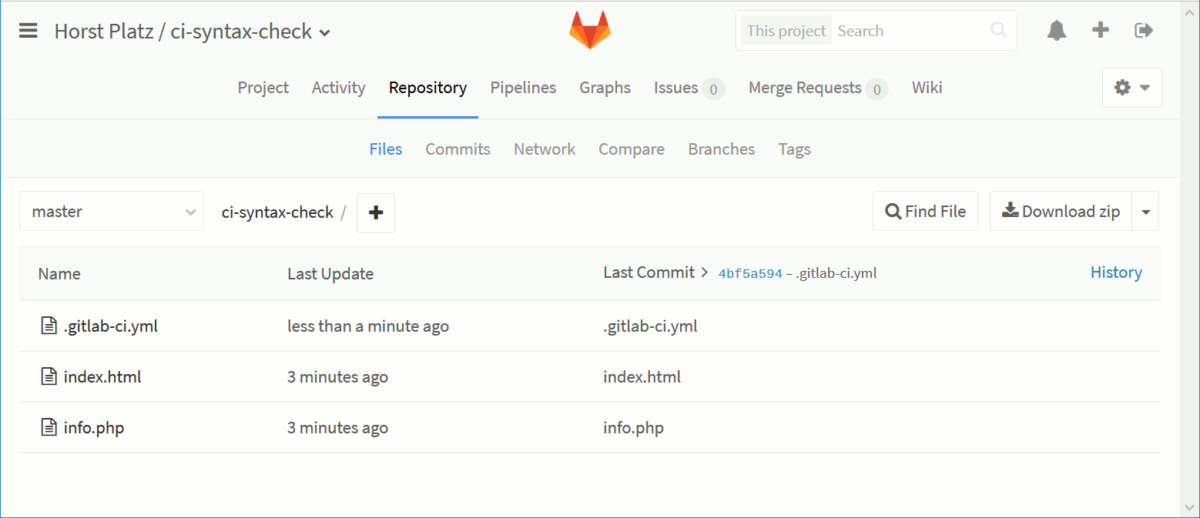Click the Find File button
Image resolution: width=1200 pixels, height=518 pixels.
[x=925, y=211]
